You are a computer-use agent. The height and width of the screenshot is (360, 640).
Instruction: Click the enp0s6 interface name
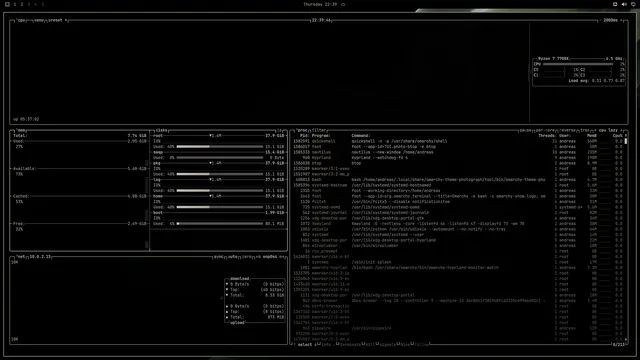click(270, 257)
